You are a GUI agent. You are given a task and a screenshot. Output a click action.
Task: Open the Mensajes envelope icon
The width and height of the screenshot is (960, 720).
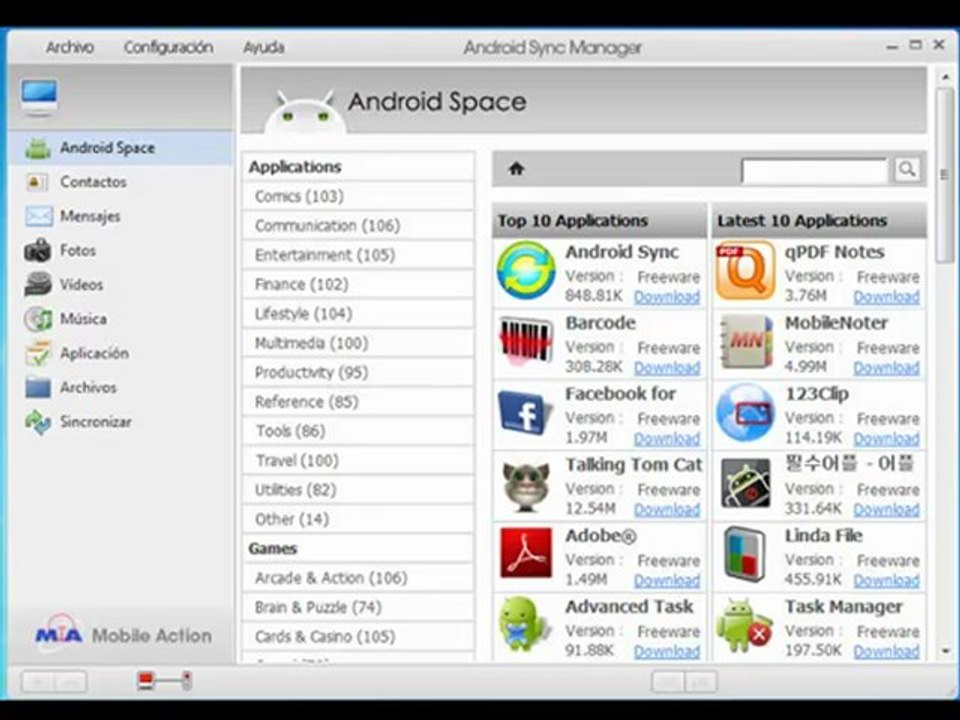tap(38, 216)
